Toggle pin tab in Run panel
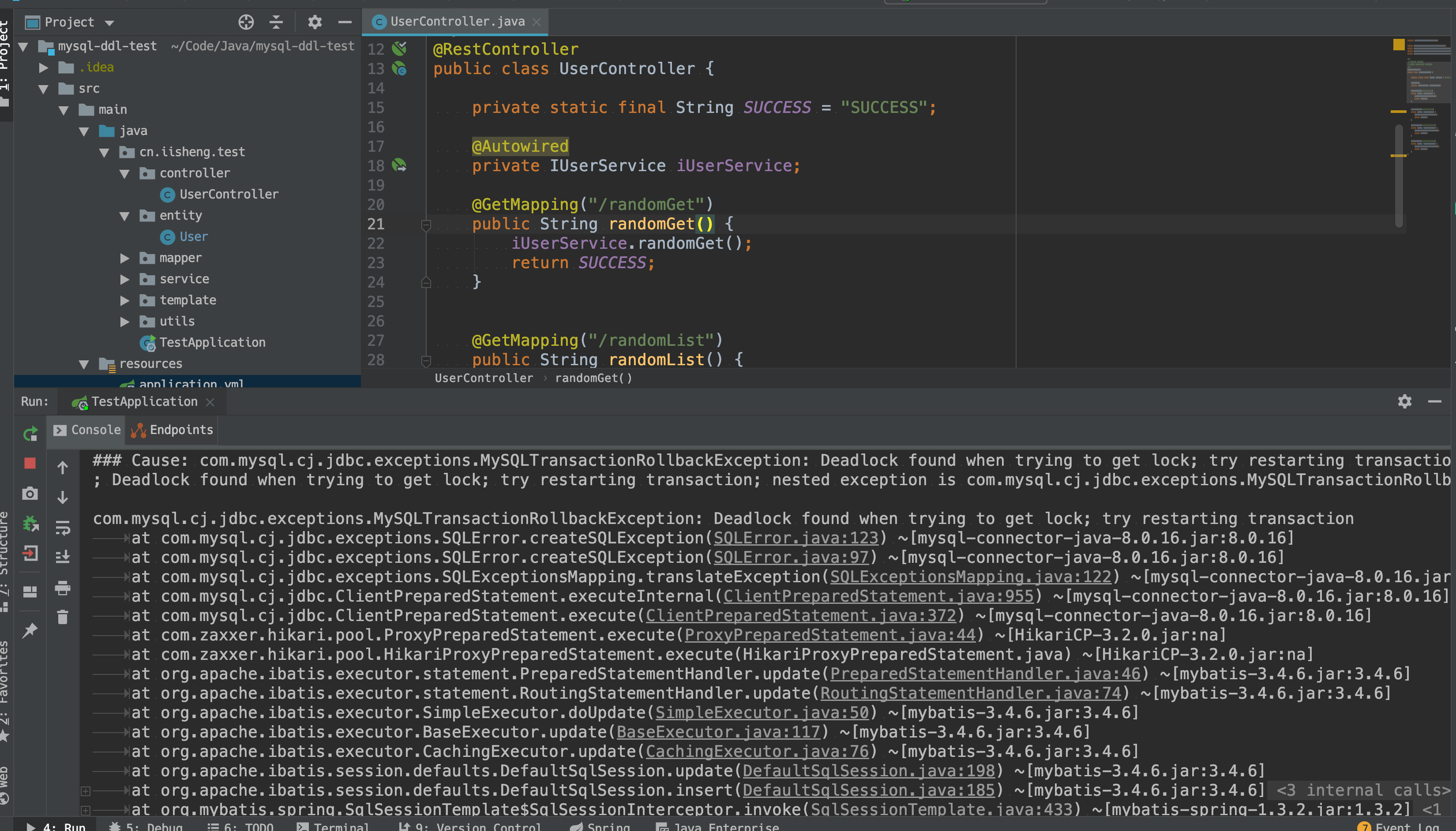1456x831 pixels. point(30,630)
